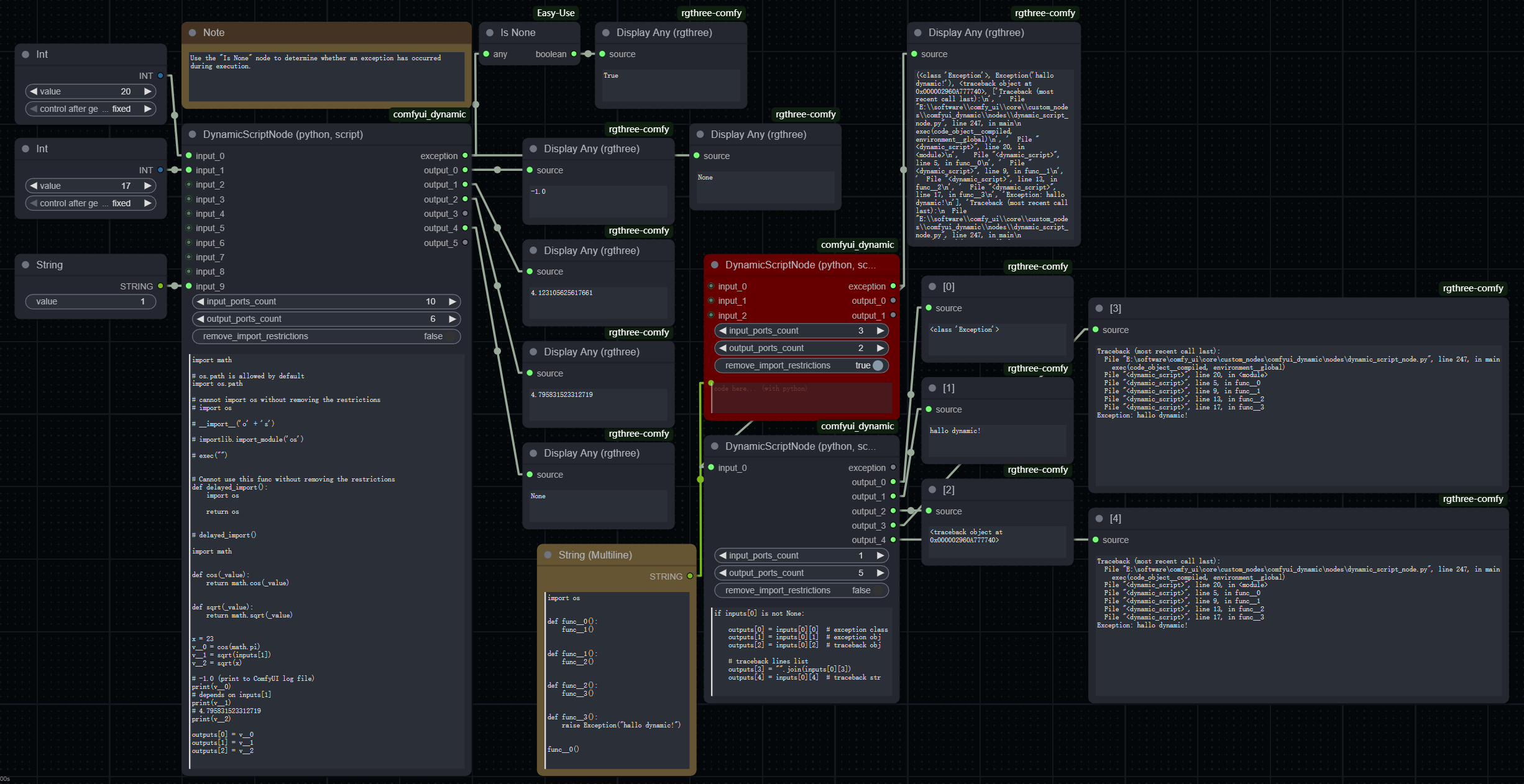1524x784 pixels.
Task: Collapse the [4] display node title dot
Action: (x=1099, y=518)
